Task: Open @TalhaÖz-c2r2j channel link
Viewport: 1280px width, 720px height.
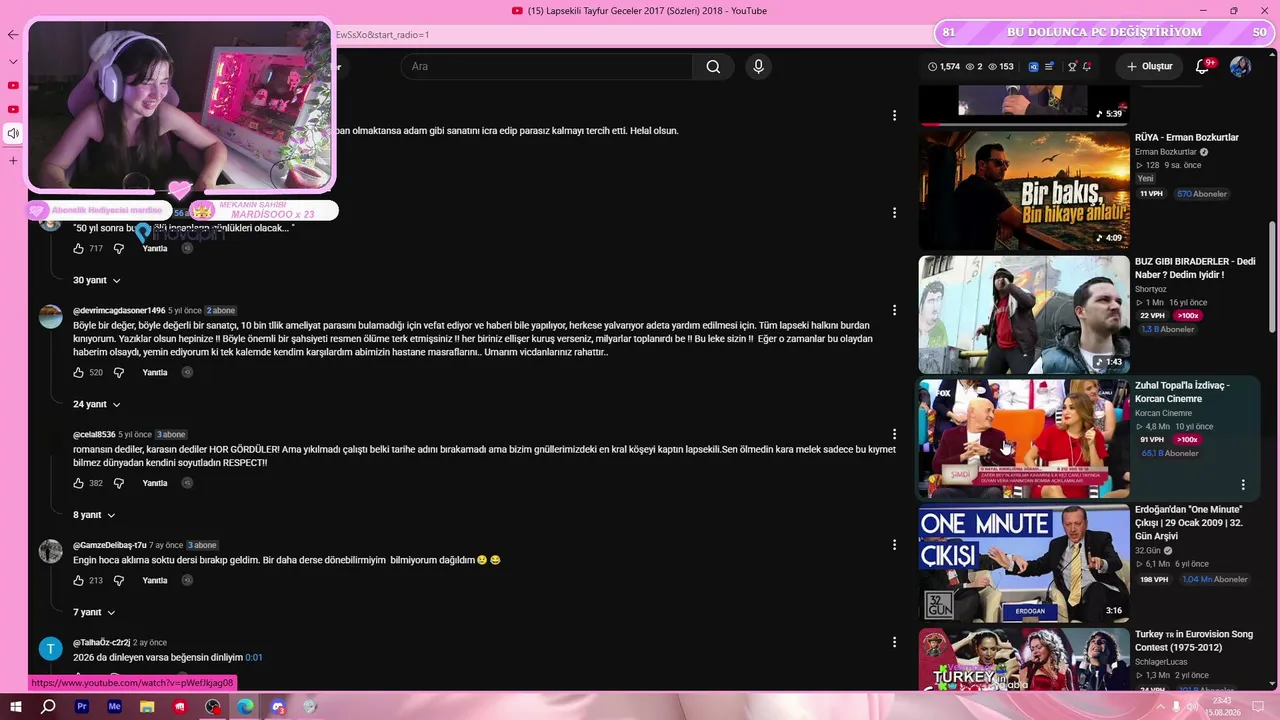Action: pos(101,642)
